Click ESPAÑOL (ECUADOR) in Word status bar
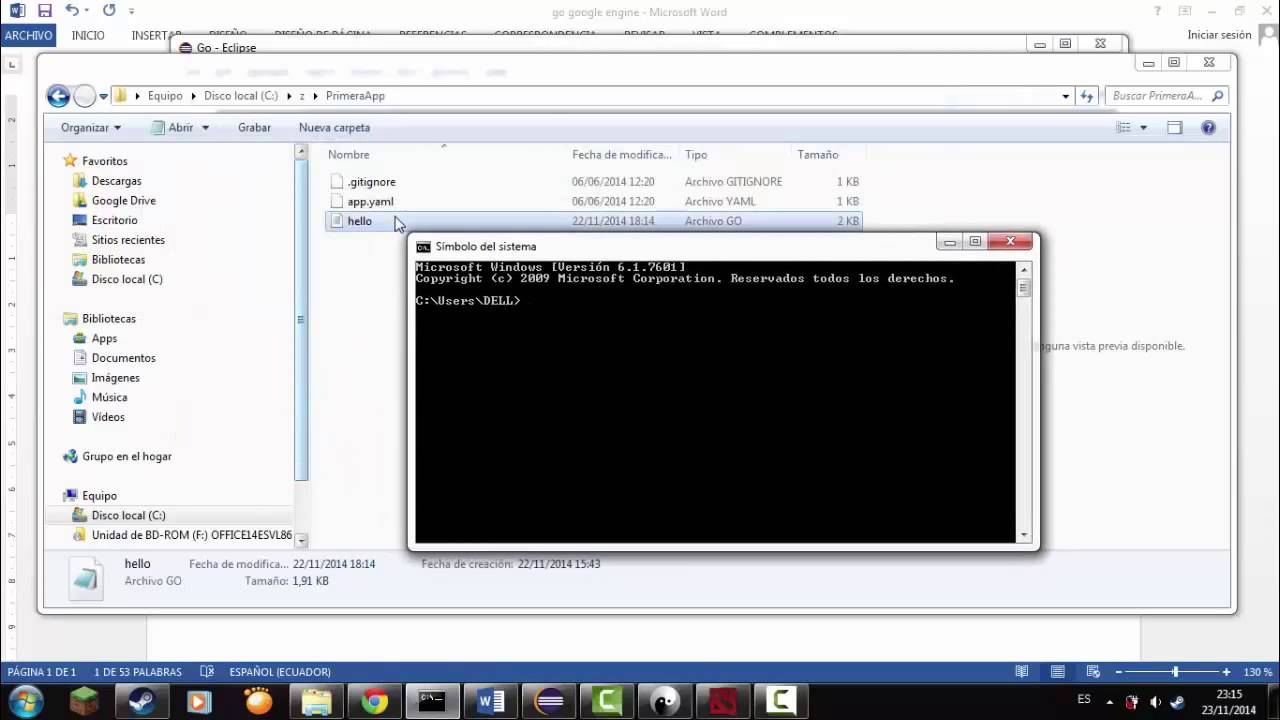 click(279, 672)
